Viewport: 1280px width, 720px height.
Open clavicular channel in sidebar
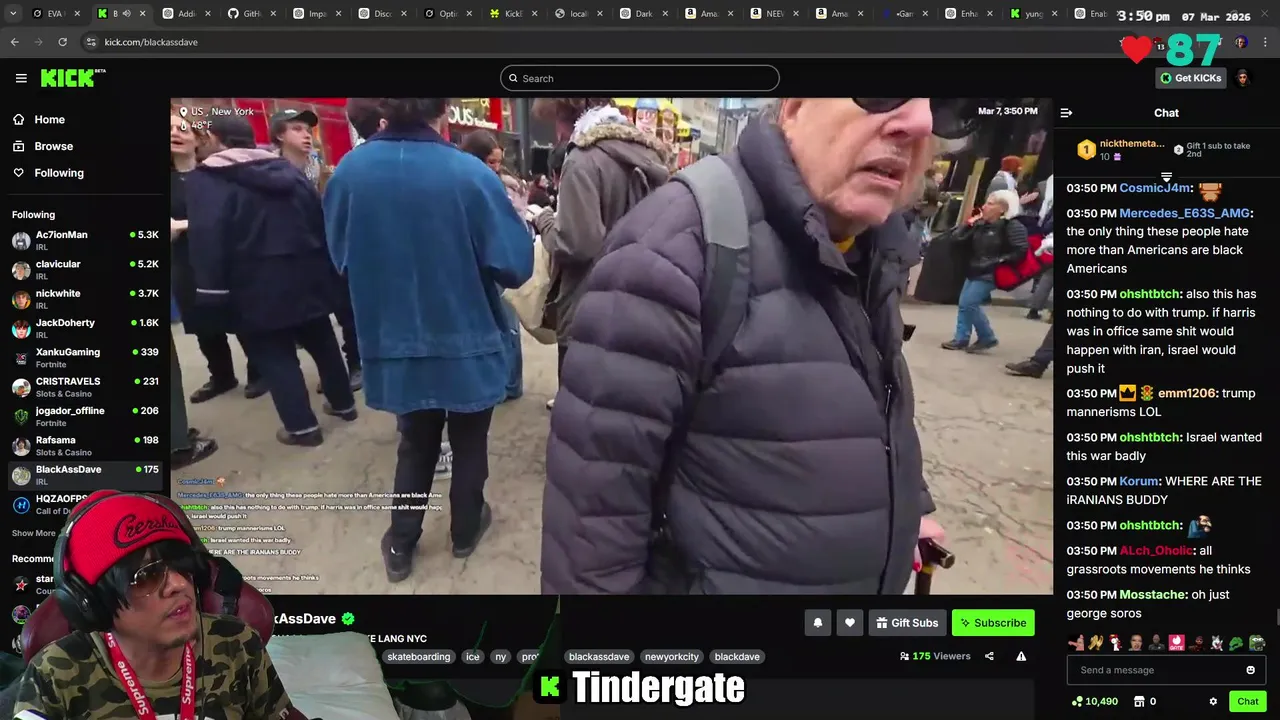pos(85,269)
